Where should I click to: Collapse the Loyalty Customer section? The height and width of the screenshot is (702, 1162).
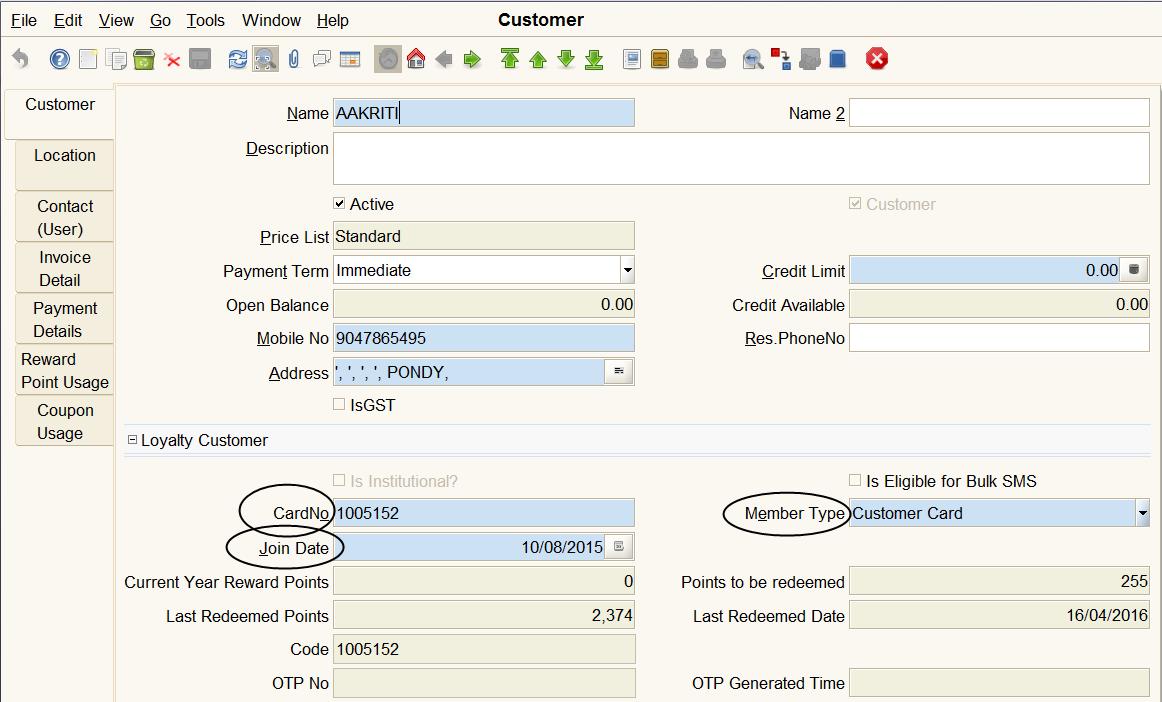point(132,440)
